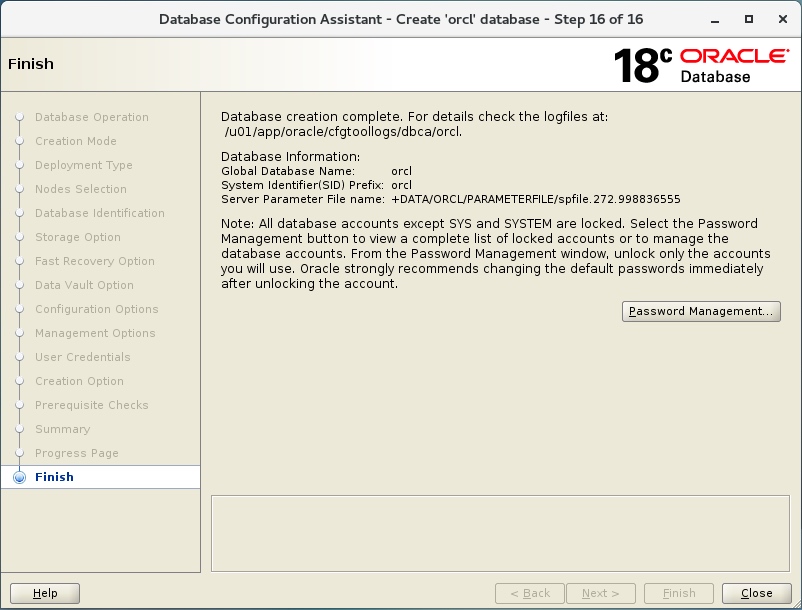Click the Help button
The image size is (802, 610).
[x=45, y=593]
